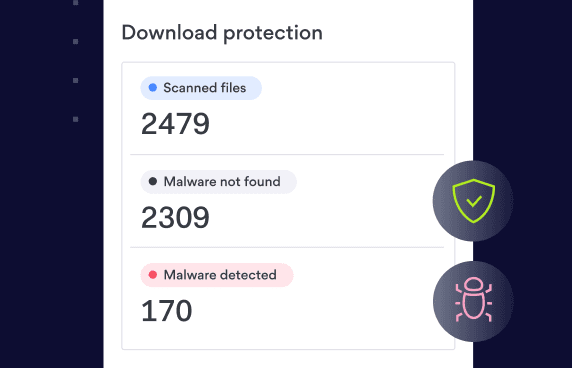
Task: Click the dark dot in Malware not found badge
Action: (x=153, y=181)
